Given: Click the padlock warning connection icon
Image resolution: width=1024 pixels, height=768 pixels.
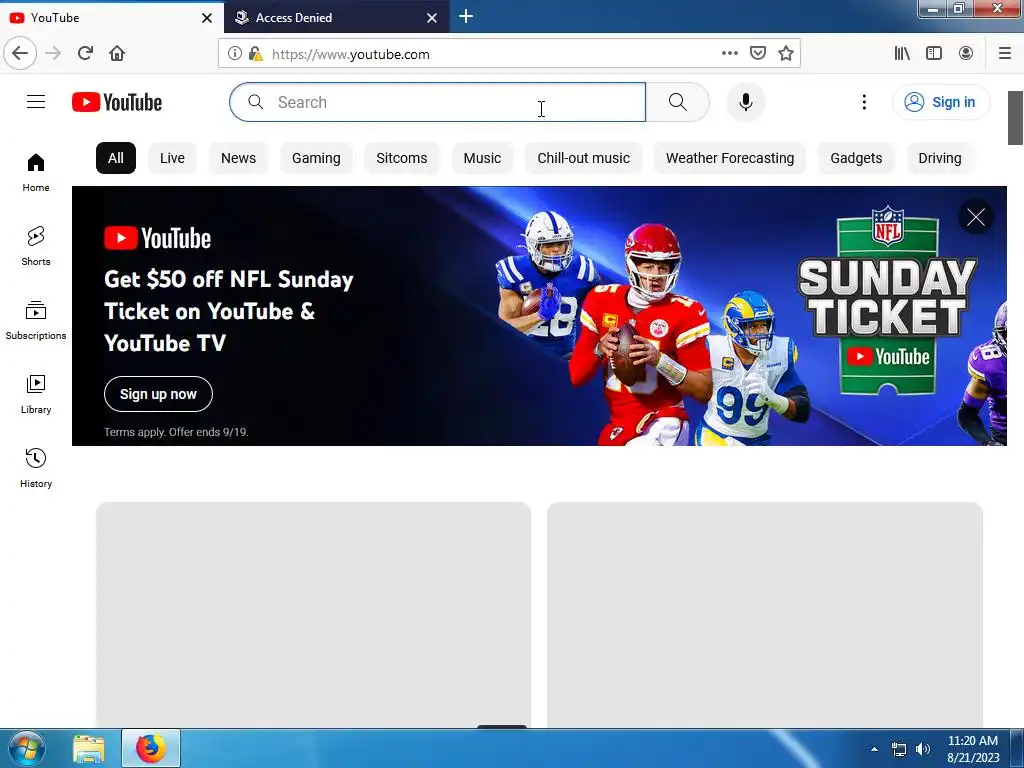Looking at the screenshot, I should tap(255, 54).
